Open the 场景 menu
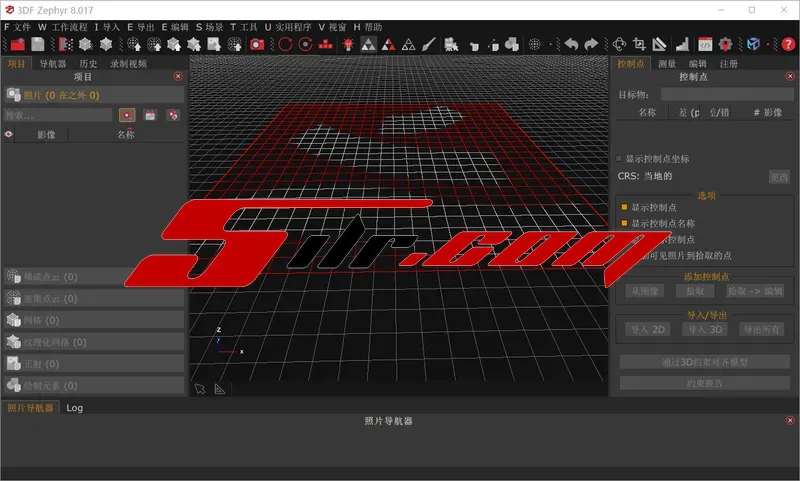This screenshot has width=800, height=481. pos(210,27)
